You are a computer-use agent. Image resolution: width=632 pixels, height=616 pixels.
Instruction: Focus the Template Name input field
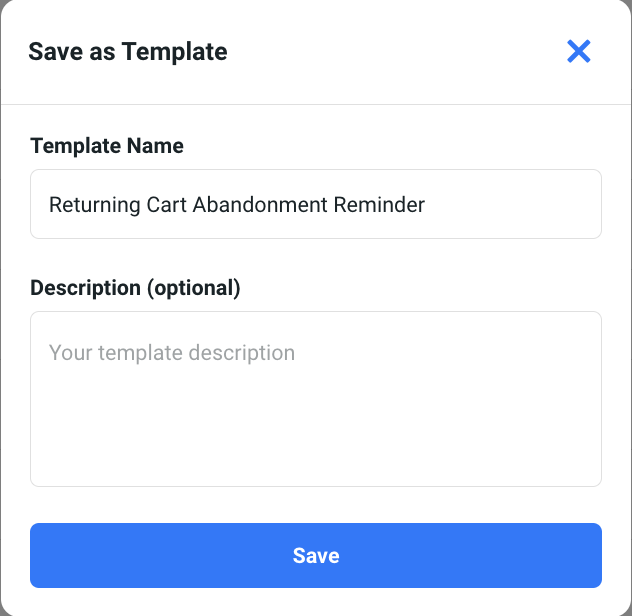click(x=316, y=204)
